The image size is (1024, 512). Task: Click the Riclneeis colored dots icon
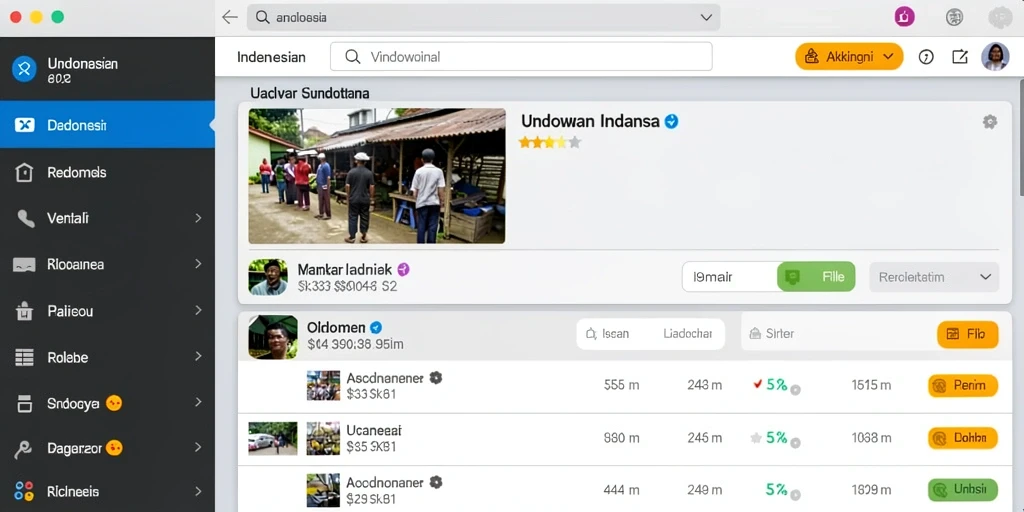click(24, 492)
